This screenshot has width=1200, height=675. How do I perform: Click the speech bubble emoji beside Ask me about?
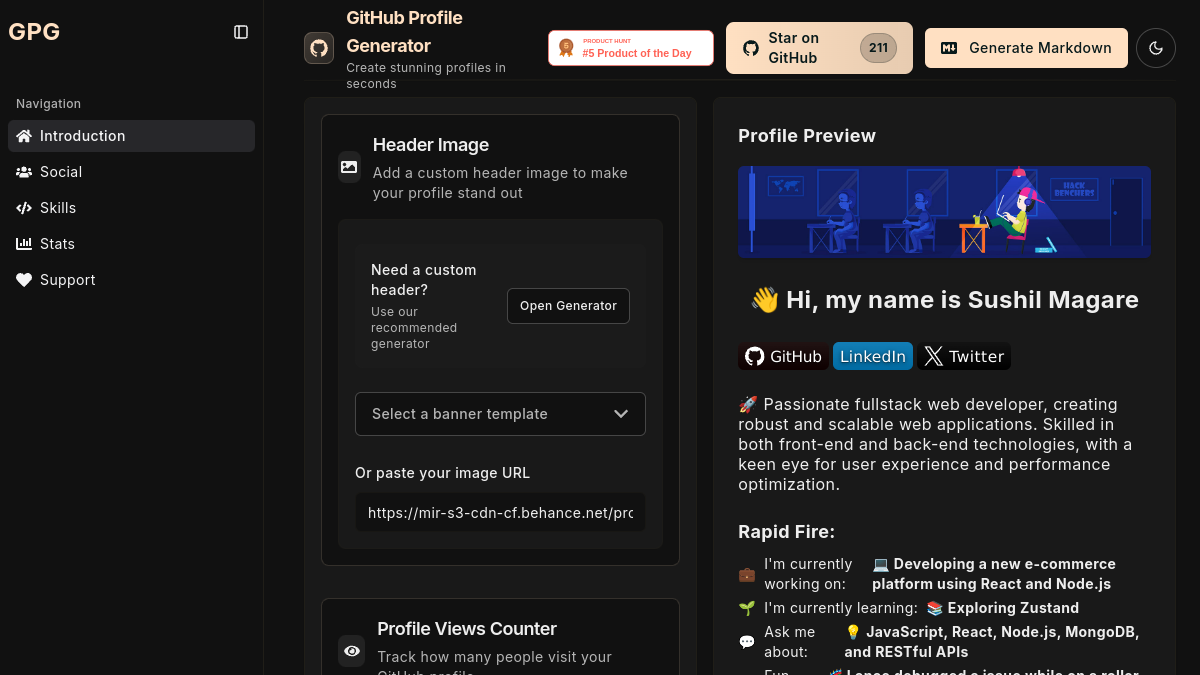pos(747,642)
